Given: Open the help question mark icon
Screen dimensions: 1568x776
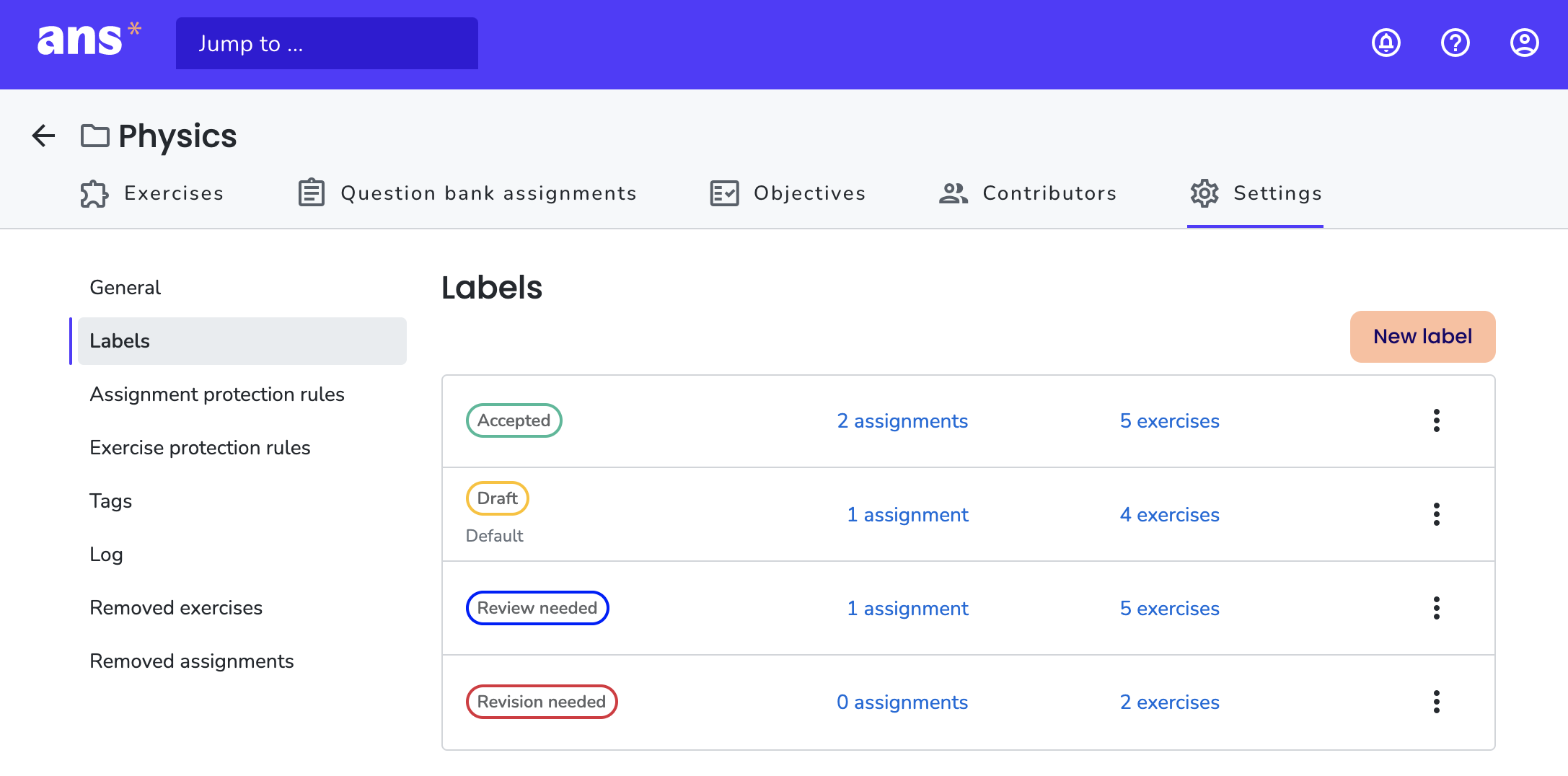Looking at the screenshot, I should (x=1455, y=43).
